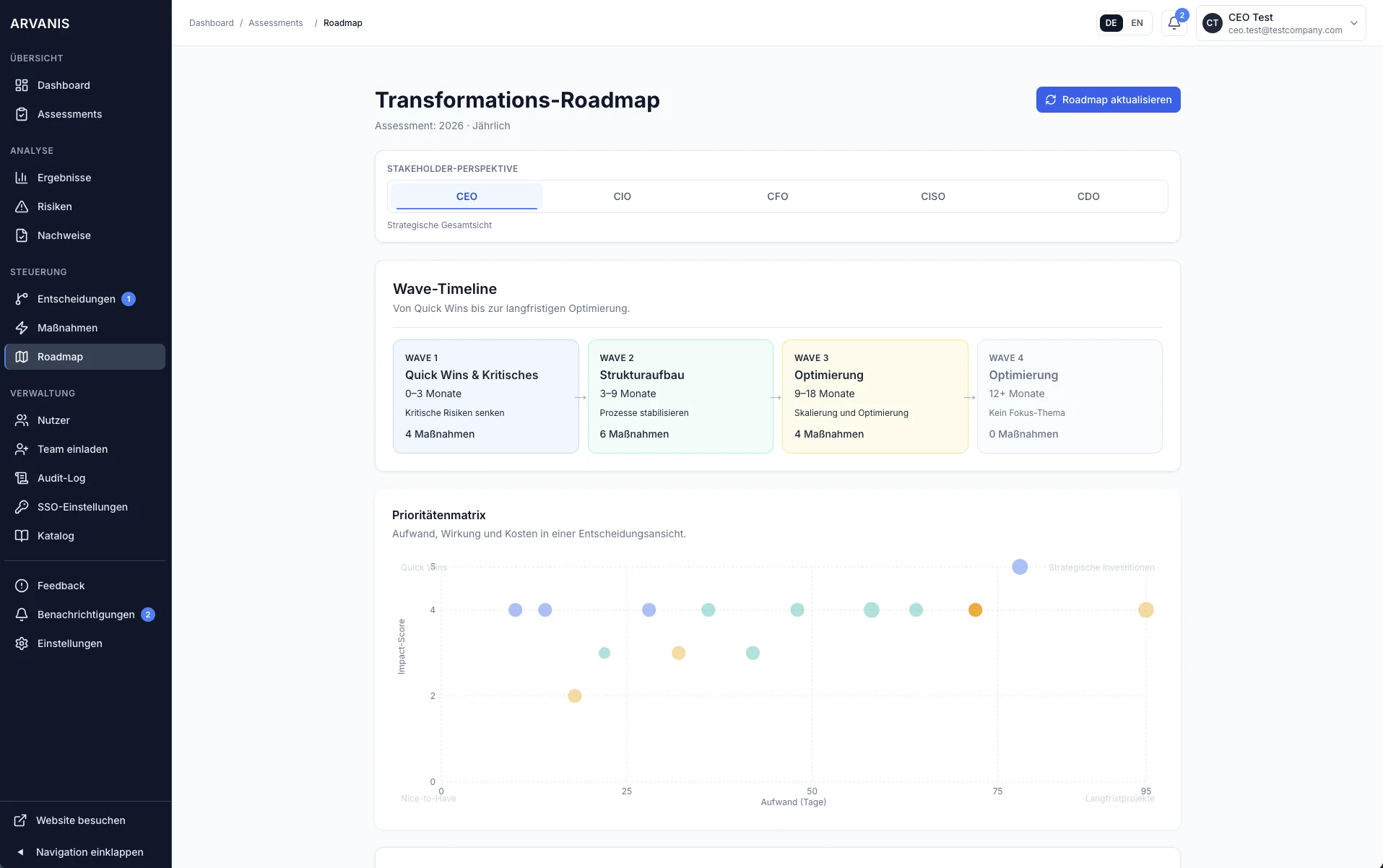The height and width of the screenshot is (868, 1383).
Task: Open the Nachweise document icon
Action: pyautogui.click(x=22, y=235)
